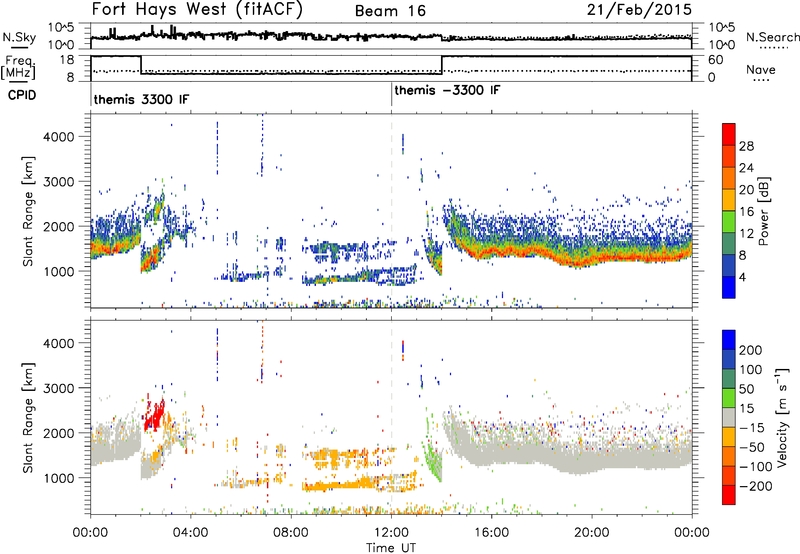Click the light green 12-16 dB Power swatch
This screenshot has width=800, height=554.
[729, 221]
